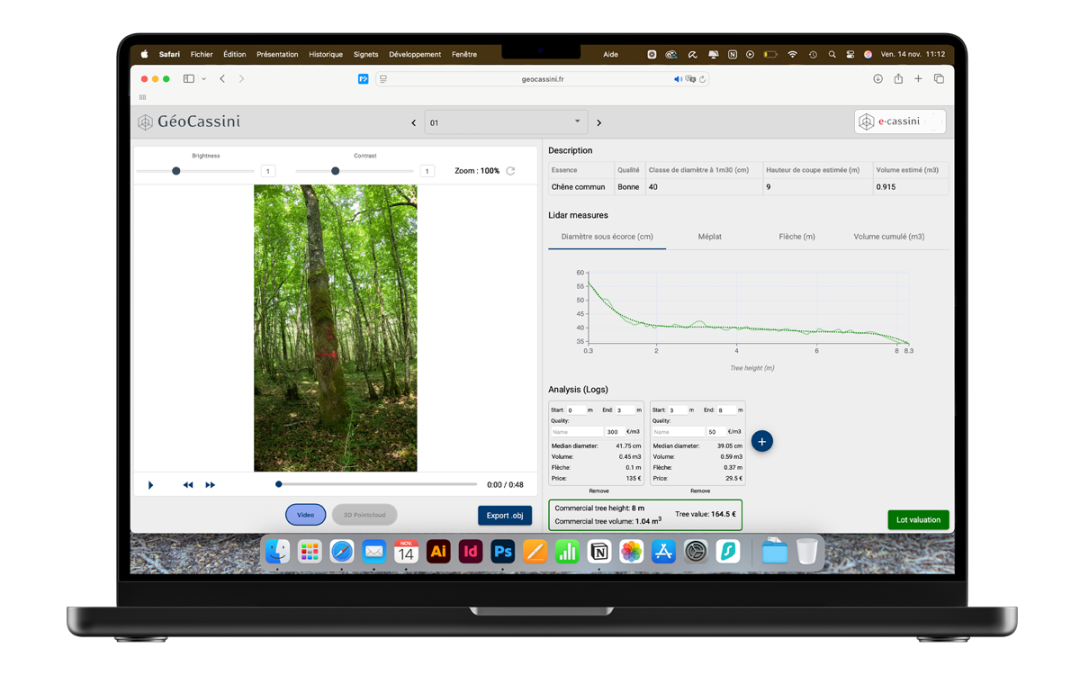The height and width of the screenshot is (675, 1080).
Task: Open Illustrator from the dock
Action: tap(438, 551)
